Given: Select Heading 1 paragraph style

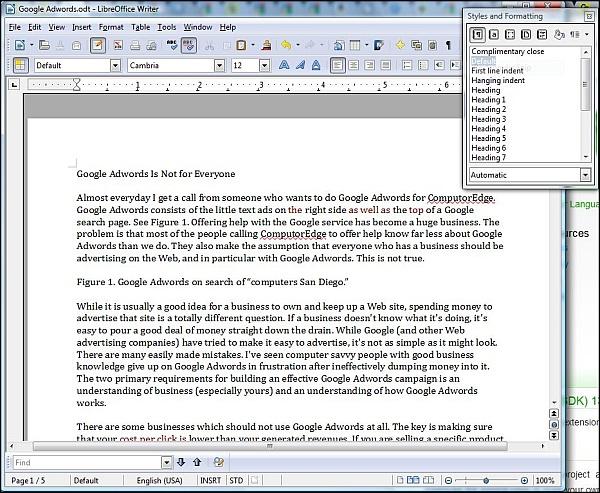Looking at the screenshot, I should [x=488, y=100].
